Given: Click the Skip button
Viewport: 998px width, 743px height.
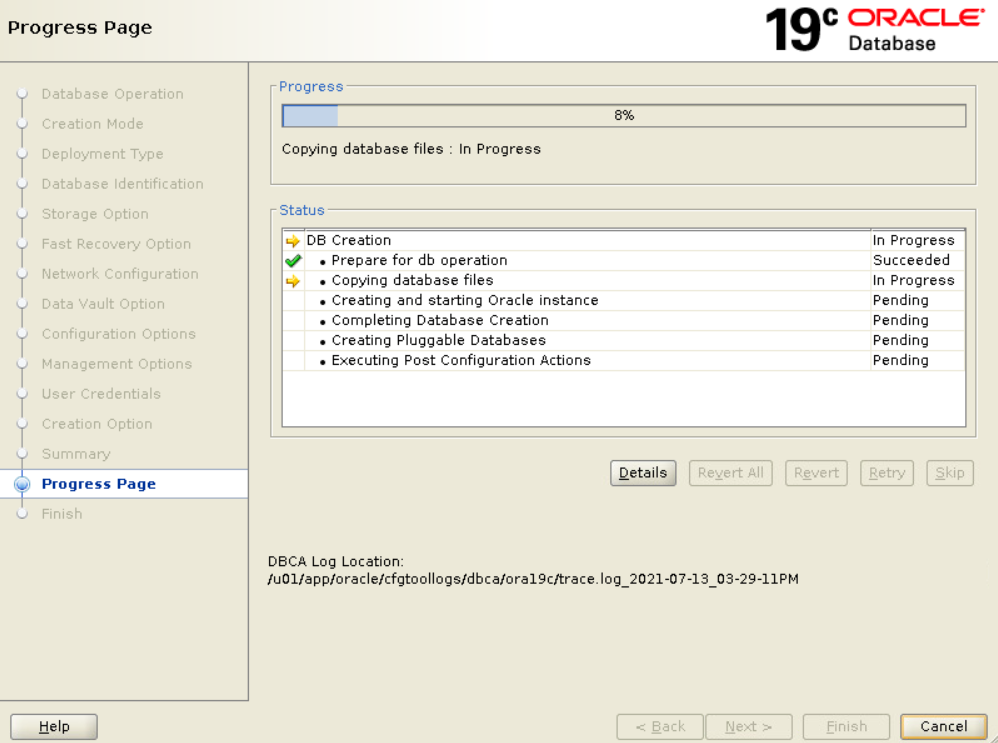Looking at the screenshot, I should pyautogui.click(x=950, y=473).
